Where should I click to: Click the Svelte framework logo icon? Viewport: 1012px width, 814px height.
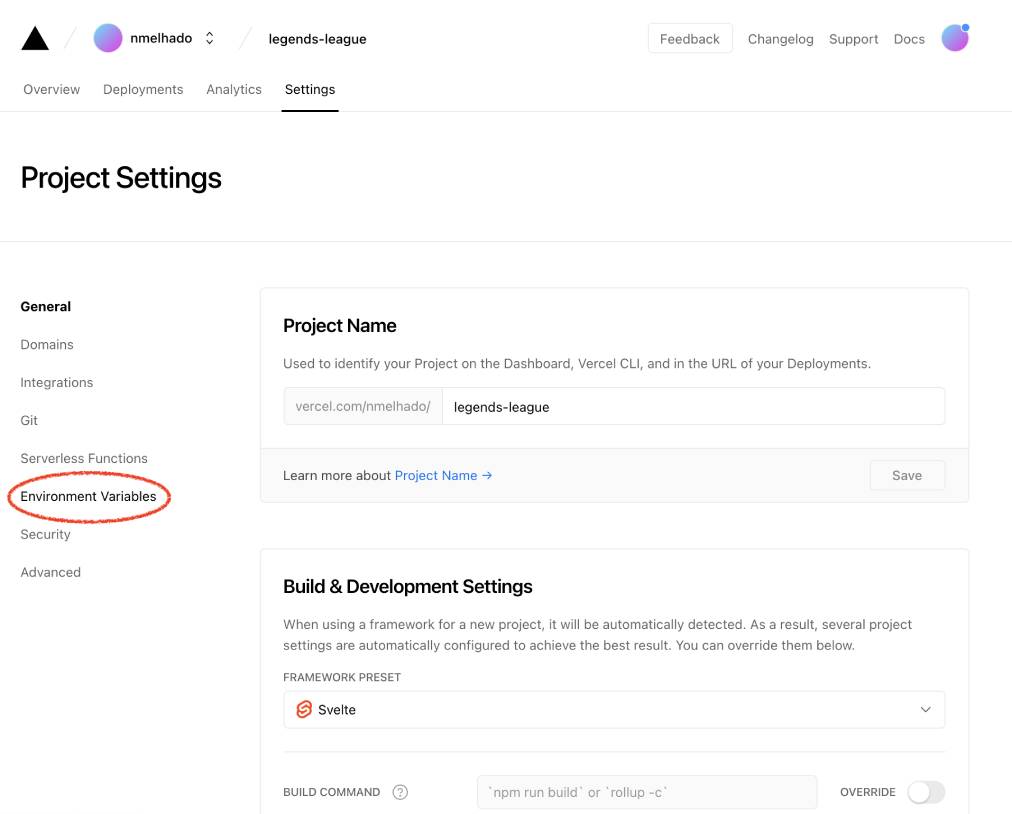[x=304, y=709]
